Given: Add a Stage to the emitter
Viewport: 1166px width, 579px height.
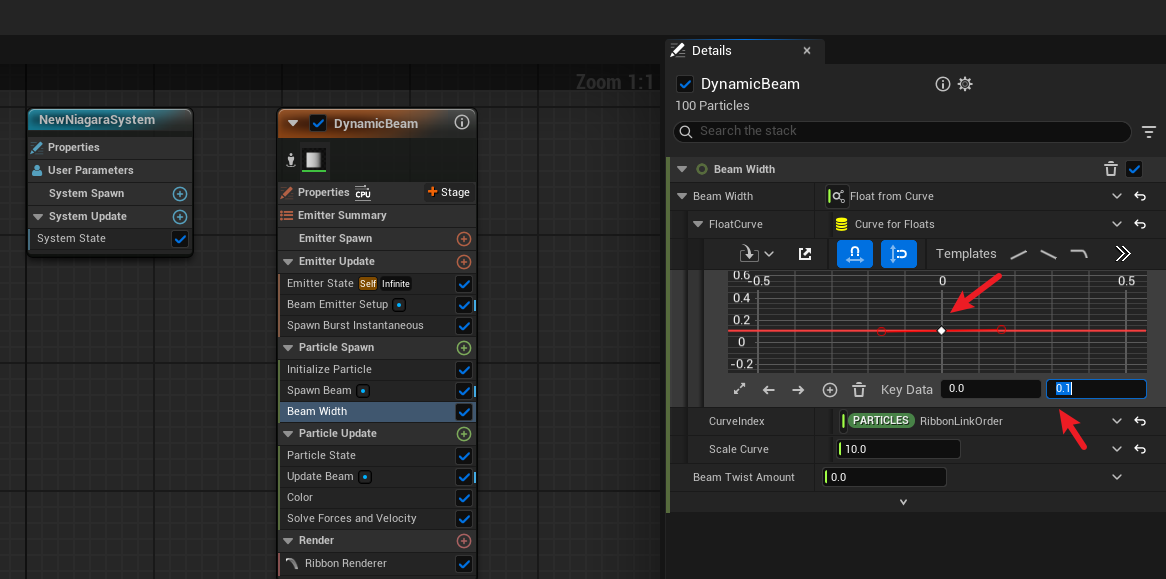Looking at the screenshot, I should pos(449,193).
